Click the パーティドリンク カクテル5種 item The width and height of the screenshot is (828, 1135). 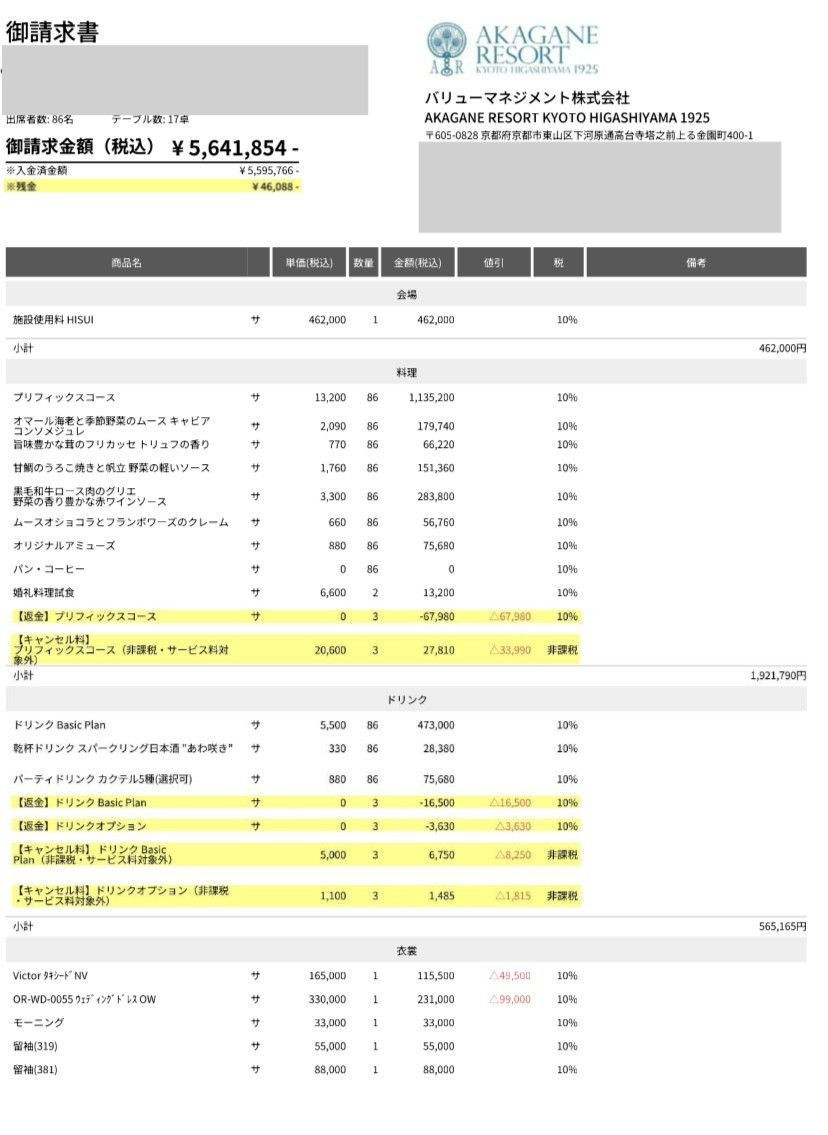(x=103, y=780)
